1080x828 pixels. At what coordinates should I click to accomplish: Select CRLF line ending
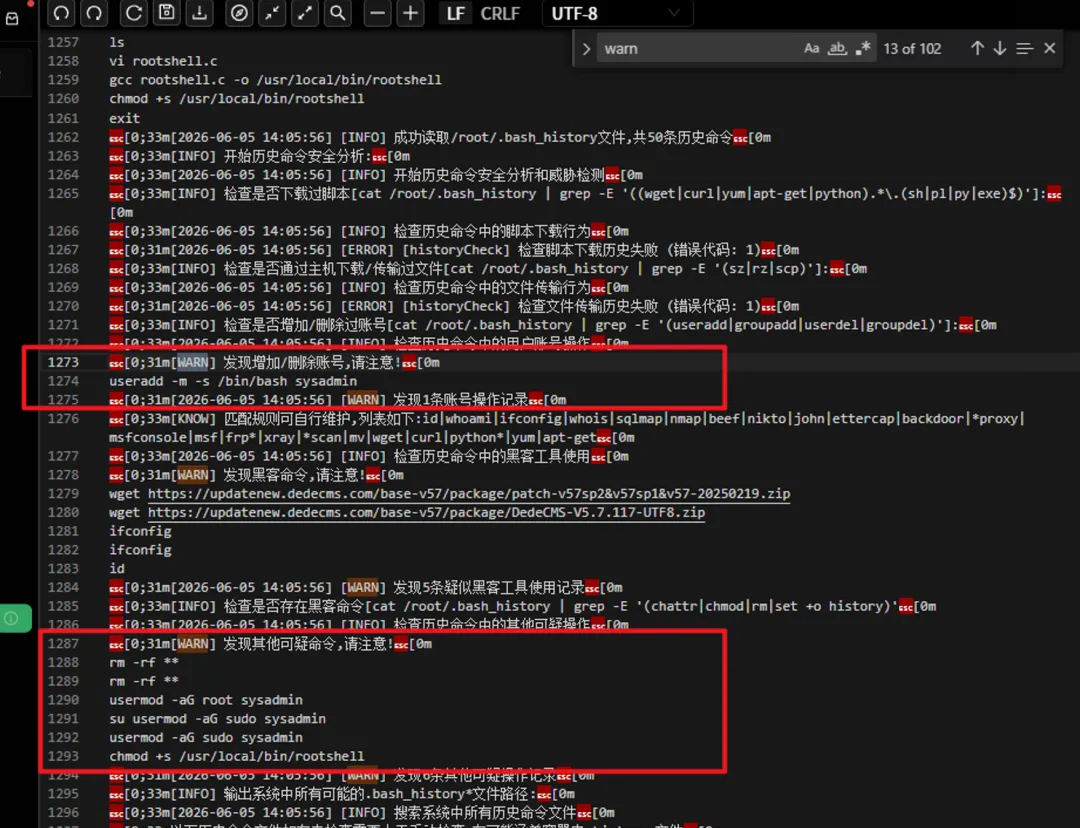click(500, 13)
